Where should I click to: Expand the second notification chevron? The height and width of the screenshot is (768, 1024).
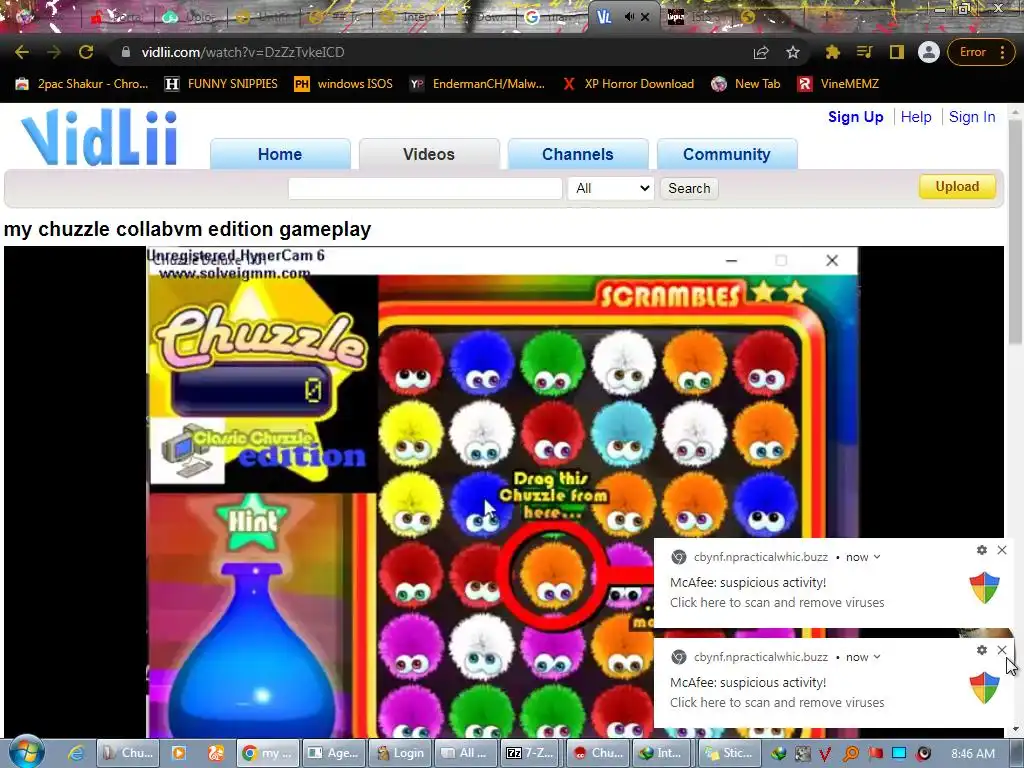(877, 657)
